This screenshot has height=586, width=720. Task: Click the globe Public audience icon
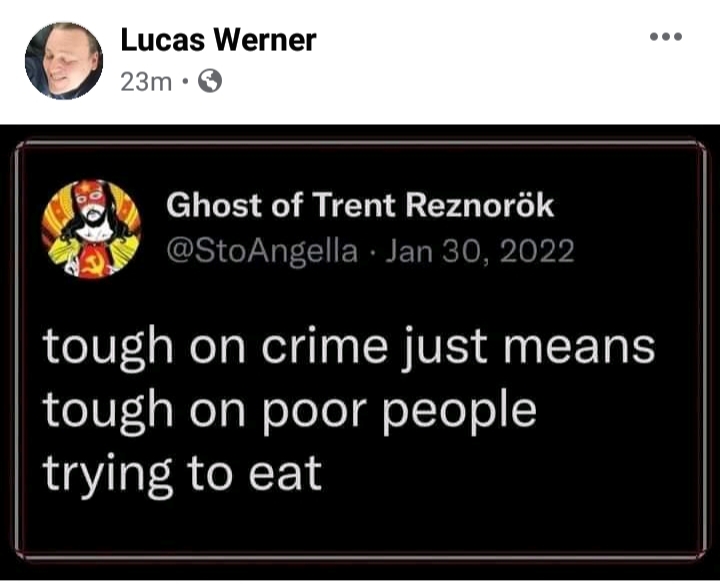pyautogui.click(x=210, y=81)
